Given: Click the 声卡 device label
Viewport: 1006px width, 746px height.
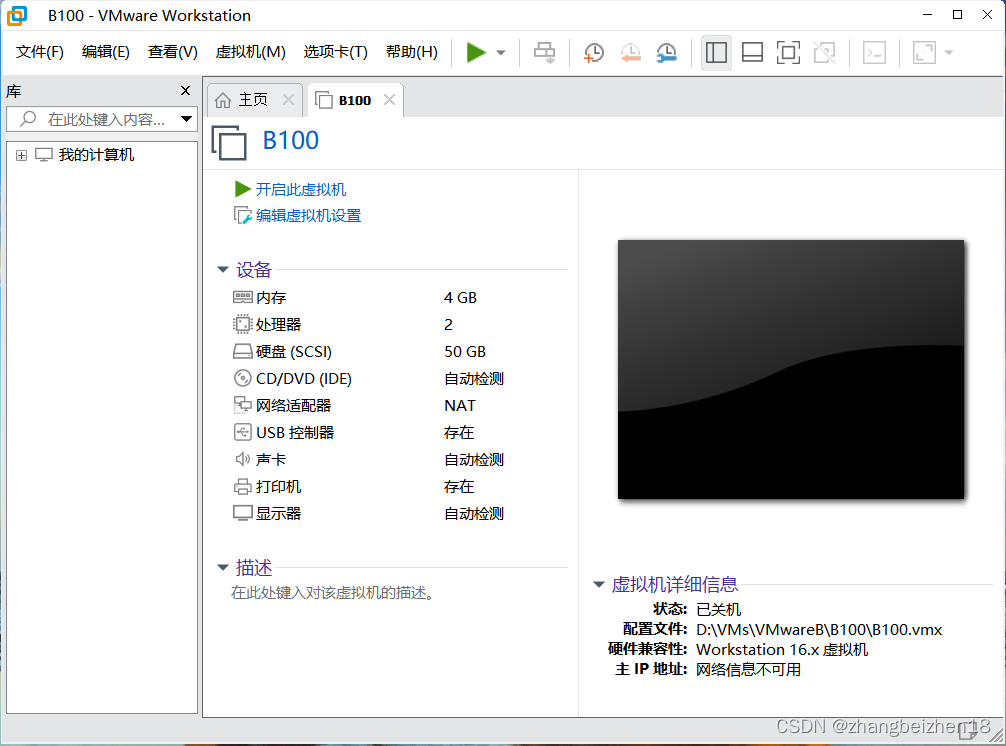Looking at the screenshot, I should pos(271,459).
